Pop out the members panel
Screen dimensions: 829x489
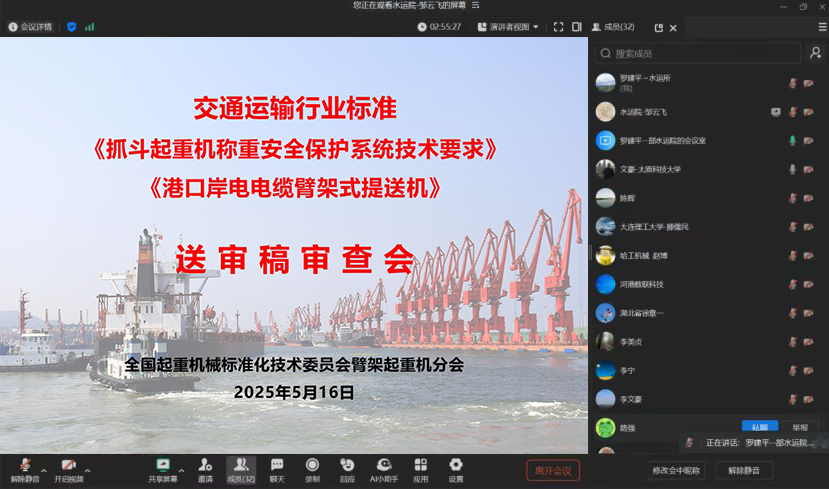(658, 28)
